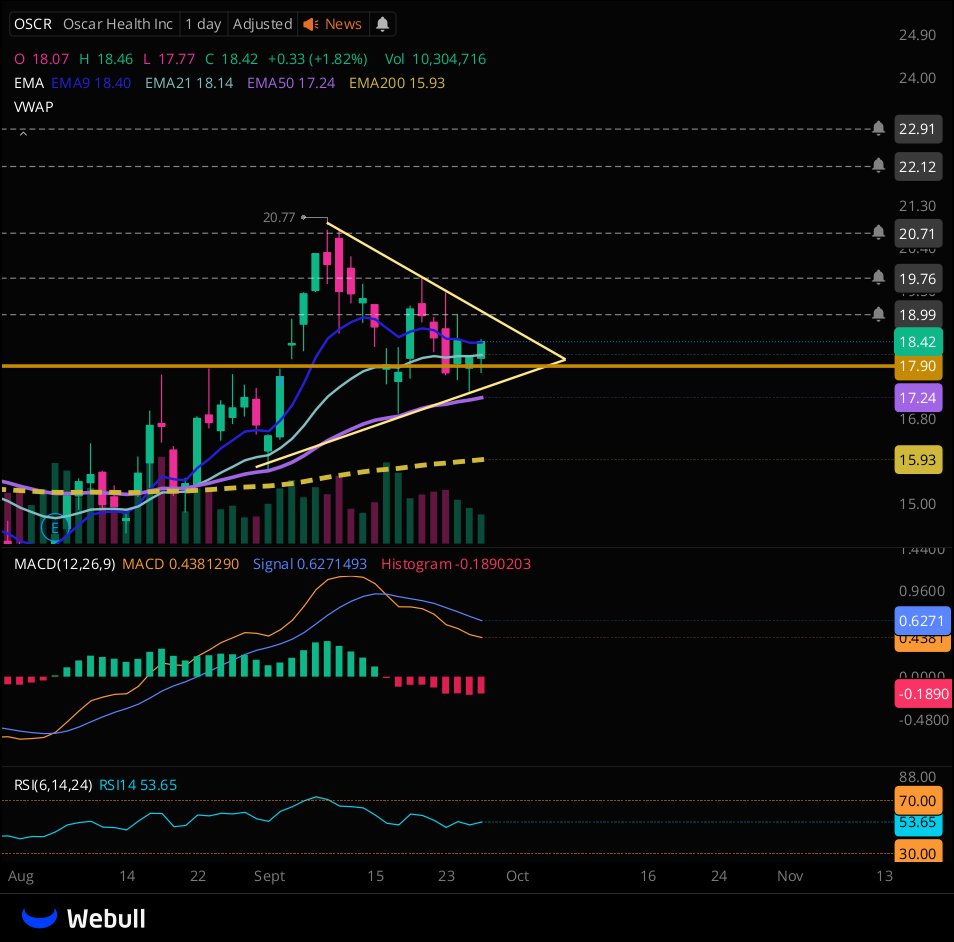Click the blue 0.6271 signal value tag
954x942 pixels.
(x=922, y=621)
